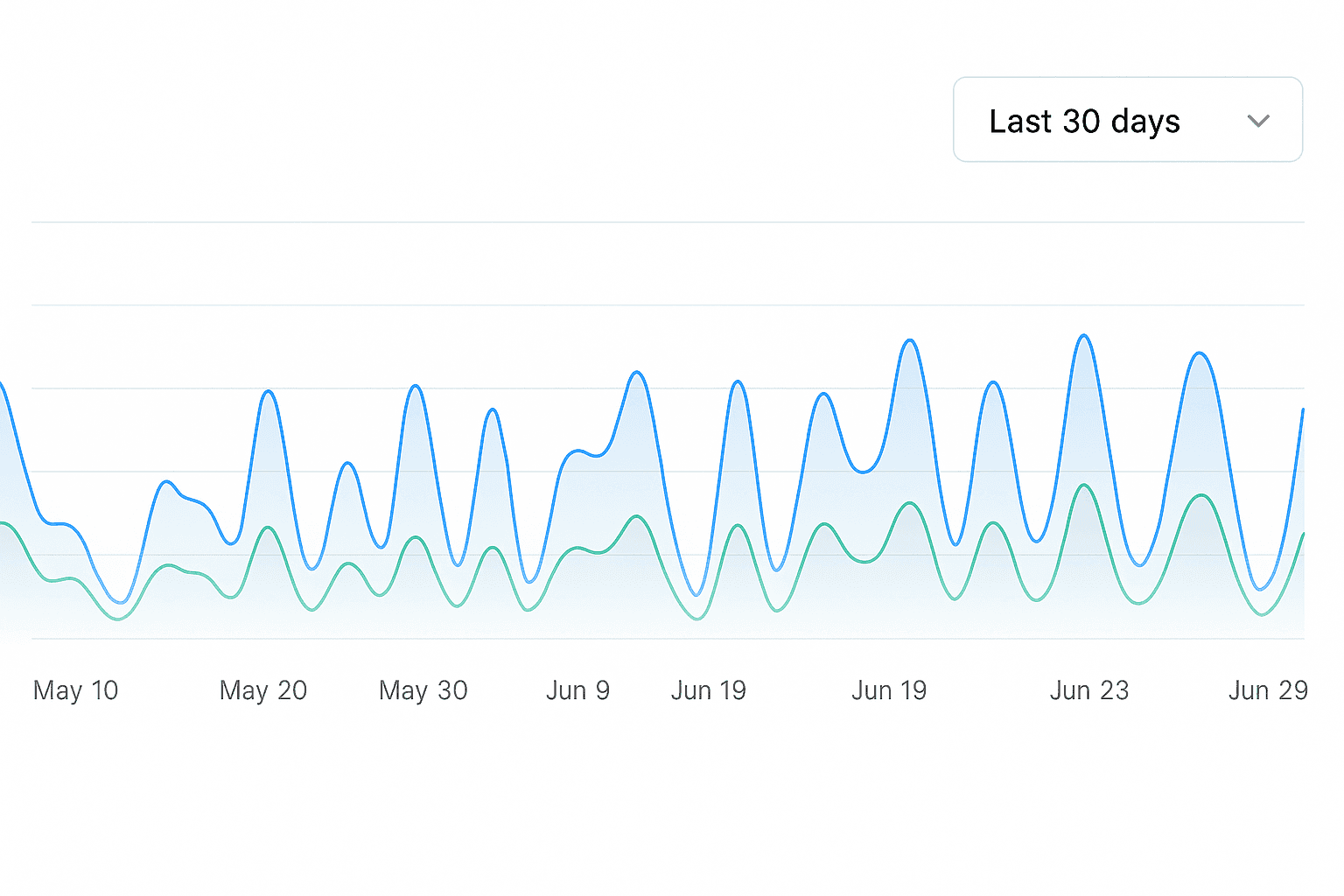Expand the date range selector
Image resolution: width=1344 pixels, height=896 pixels.
click(x=1127, y=120)
